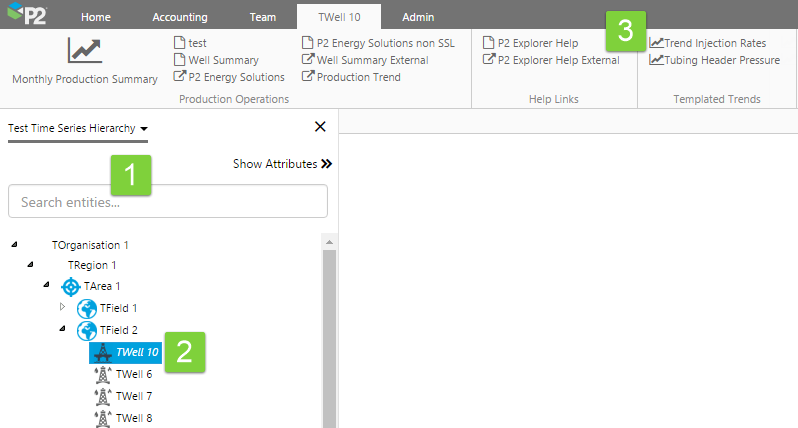Show Attributes panel
Viewport: 798px width, 428px height.
click(282, 164)
